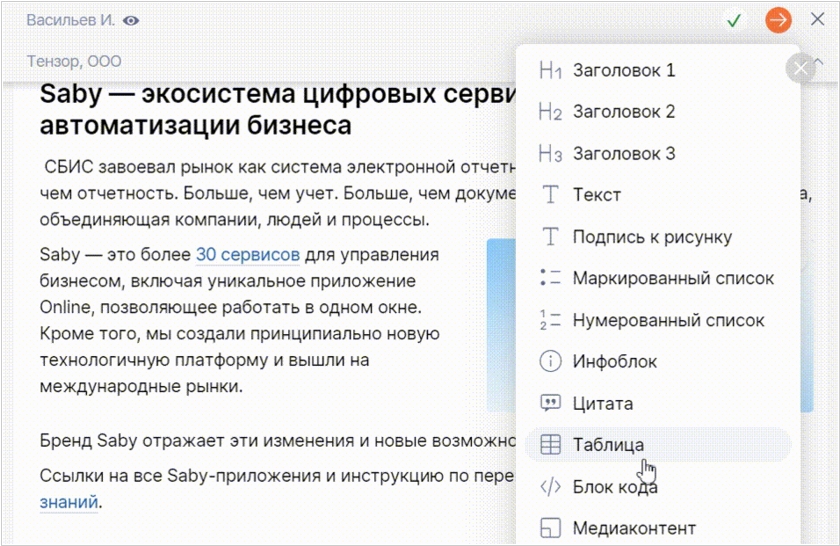Viewport: 840px width, 546px height.
Task: Click the T icon beside Подпись к рисунку
Action: point(550,236)
